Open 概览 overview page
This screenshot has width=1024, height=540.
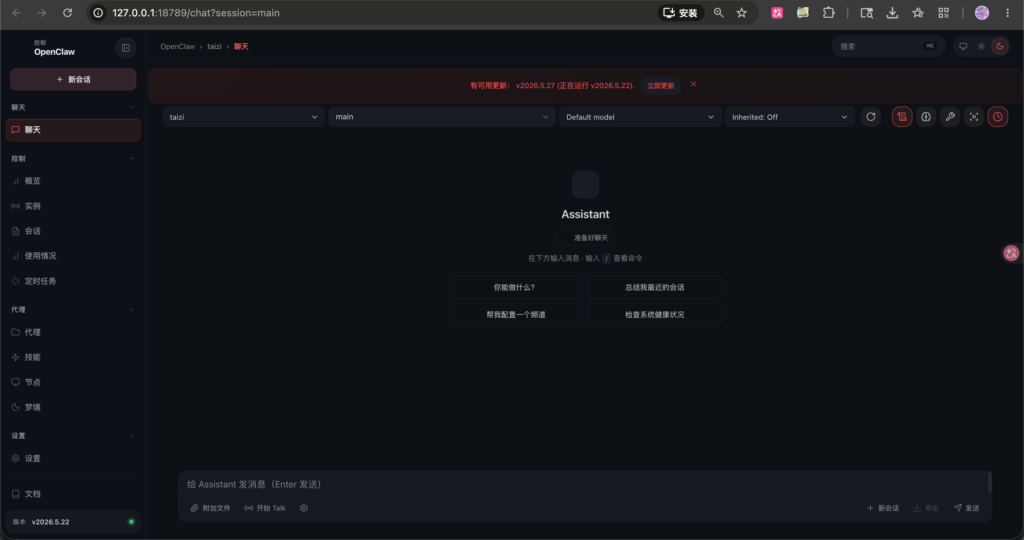[x=73, y=181]
